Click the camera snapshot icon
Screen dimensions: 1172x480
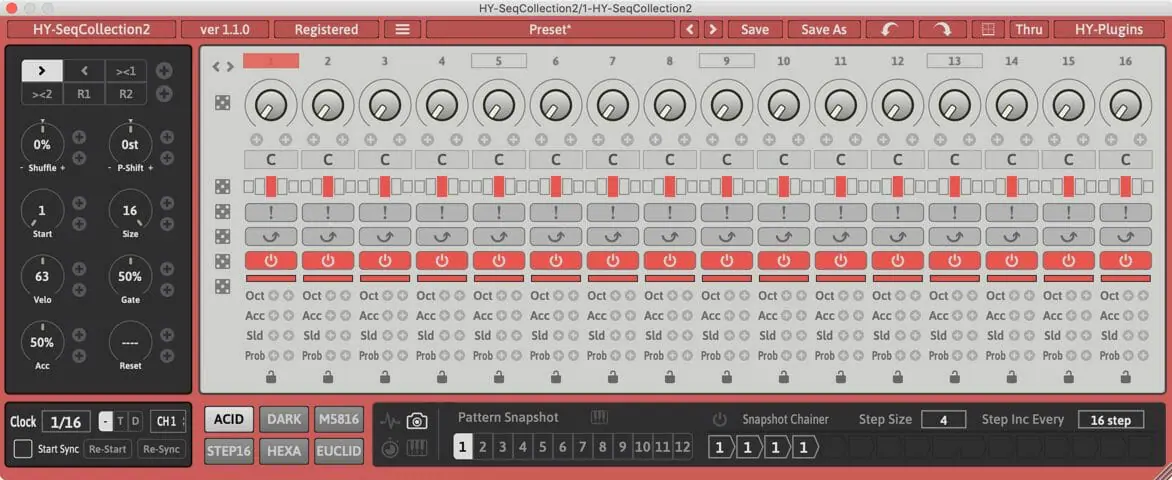point(417,421)
